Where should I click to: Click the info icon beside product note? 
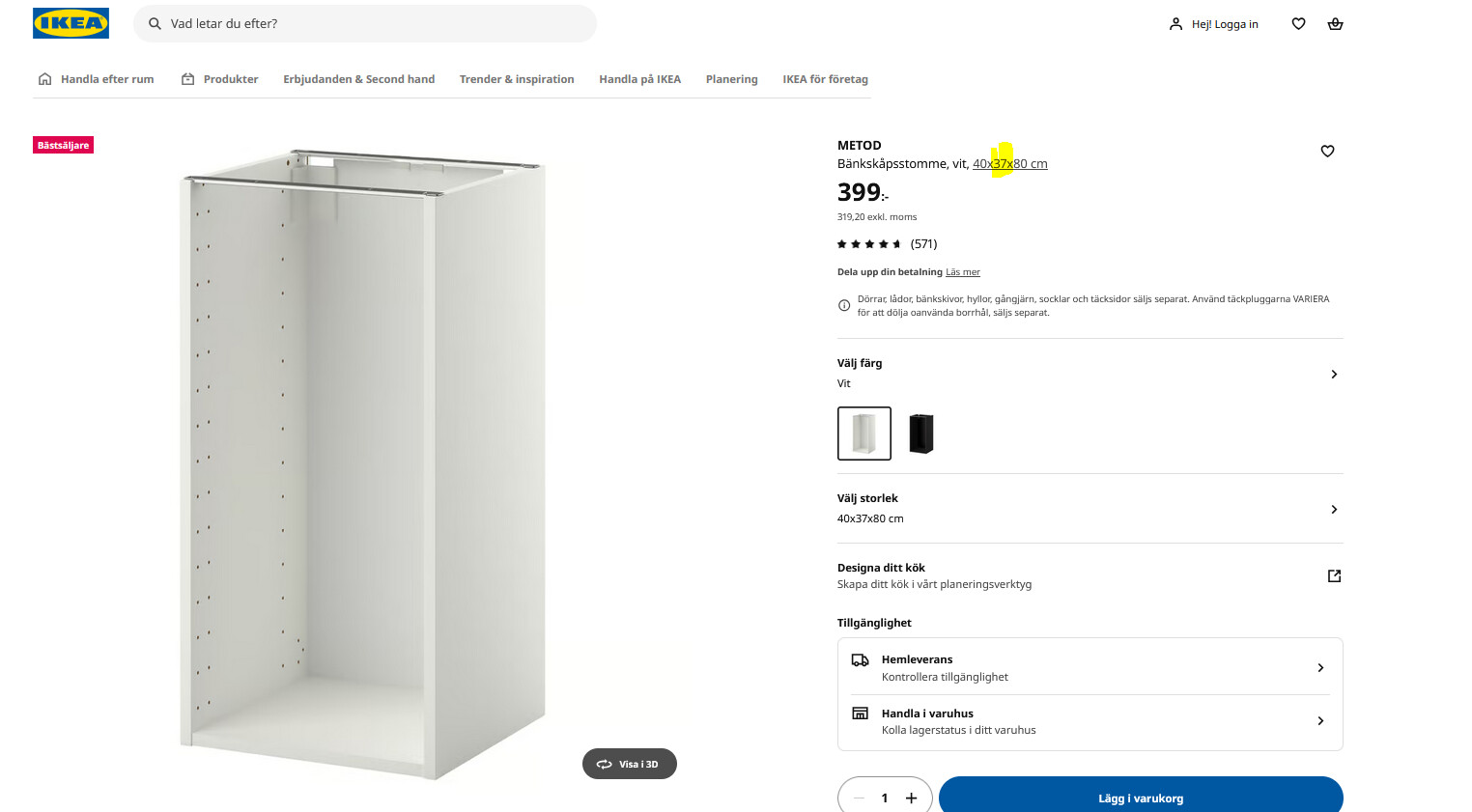coord(844,306)
